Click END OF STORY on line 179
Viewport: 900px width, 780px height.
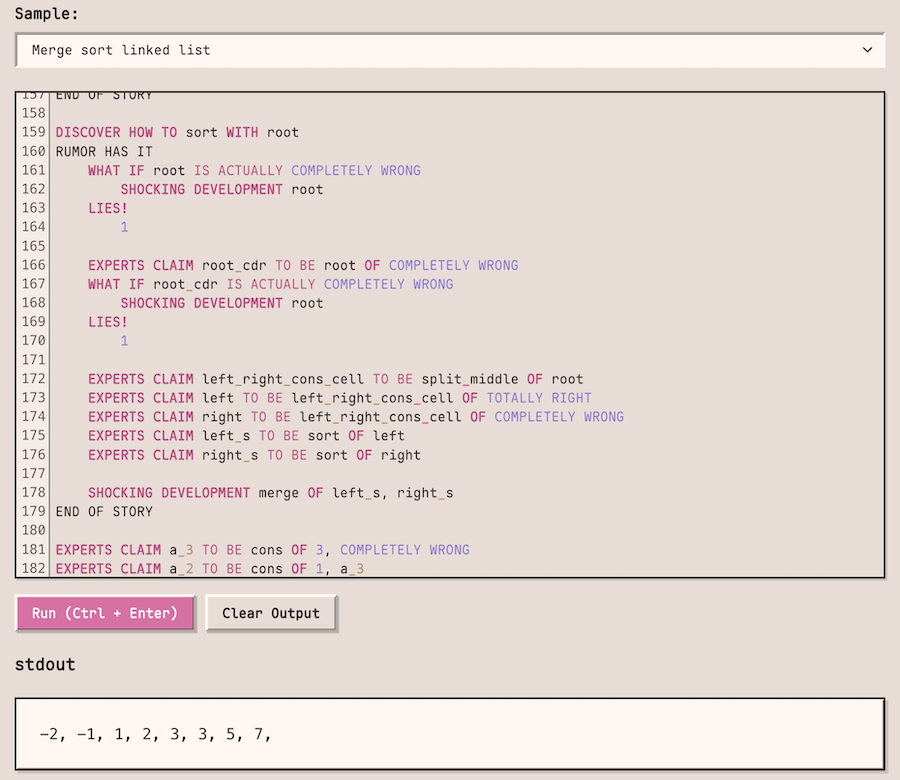[x=104, y=512]
